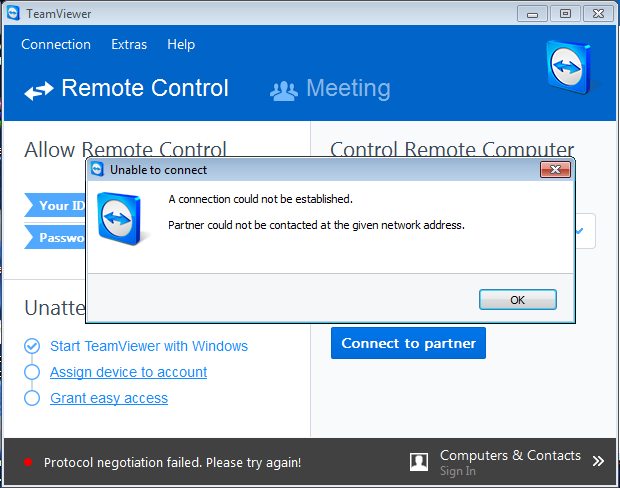Click the Connect to partner button
This screenshot has width=620, height=488.
click(408, 343)
